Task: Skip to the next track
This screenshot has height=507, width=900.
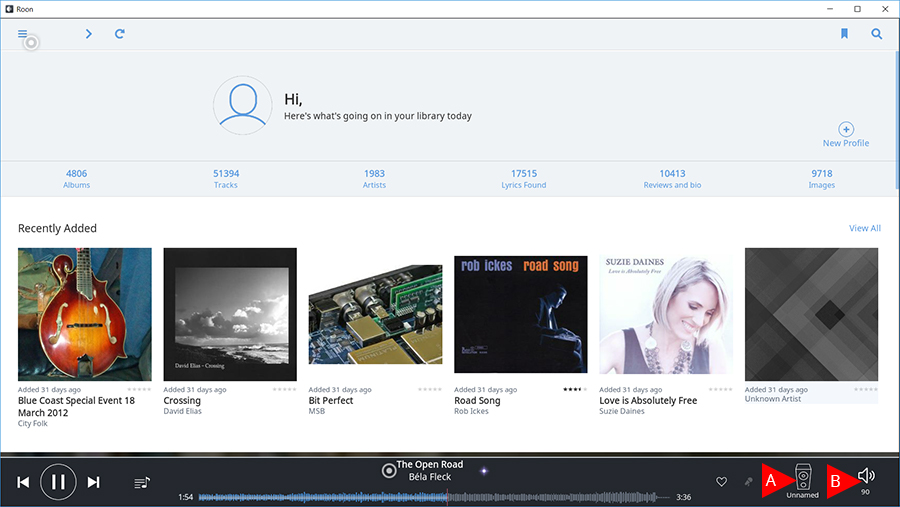Action: pyautogui.click(x=94, y=482)
